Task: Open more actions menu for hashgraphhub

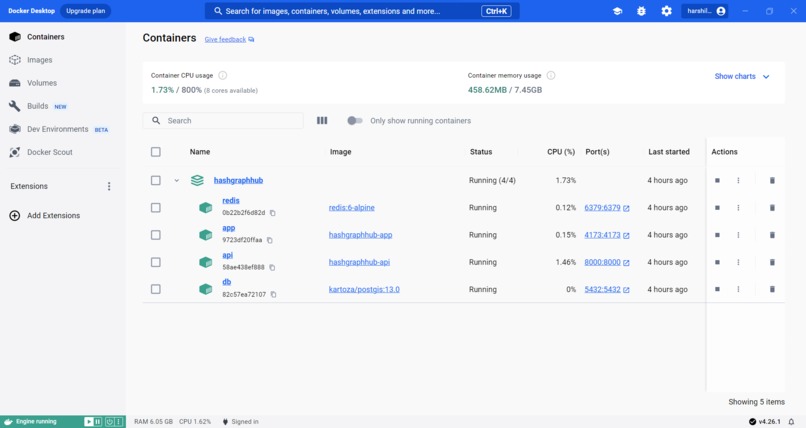Action: click(x=738, y=180)
